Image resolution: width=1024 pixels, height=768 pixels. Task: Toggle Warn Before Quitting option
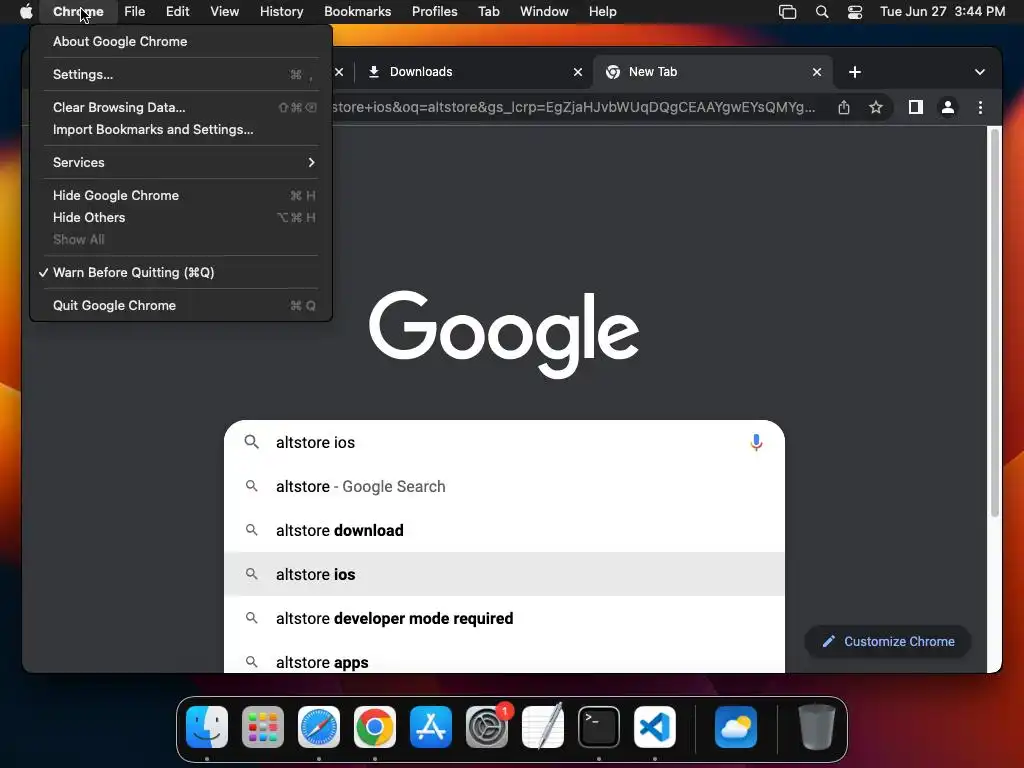[x=181, y=272]
